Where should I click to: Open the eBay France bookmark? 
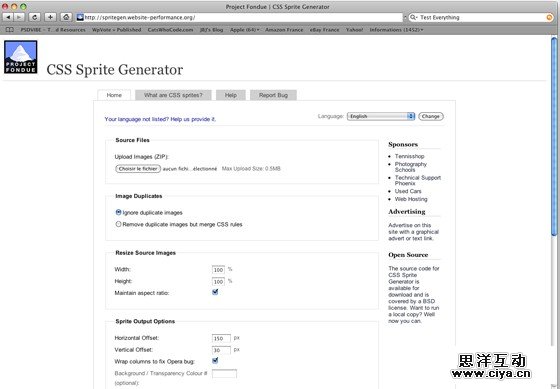pos(324,30)
